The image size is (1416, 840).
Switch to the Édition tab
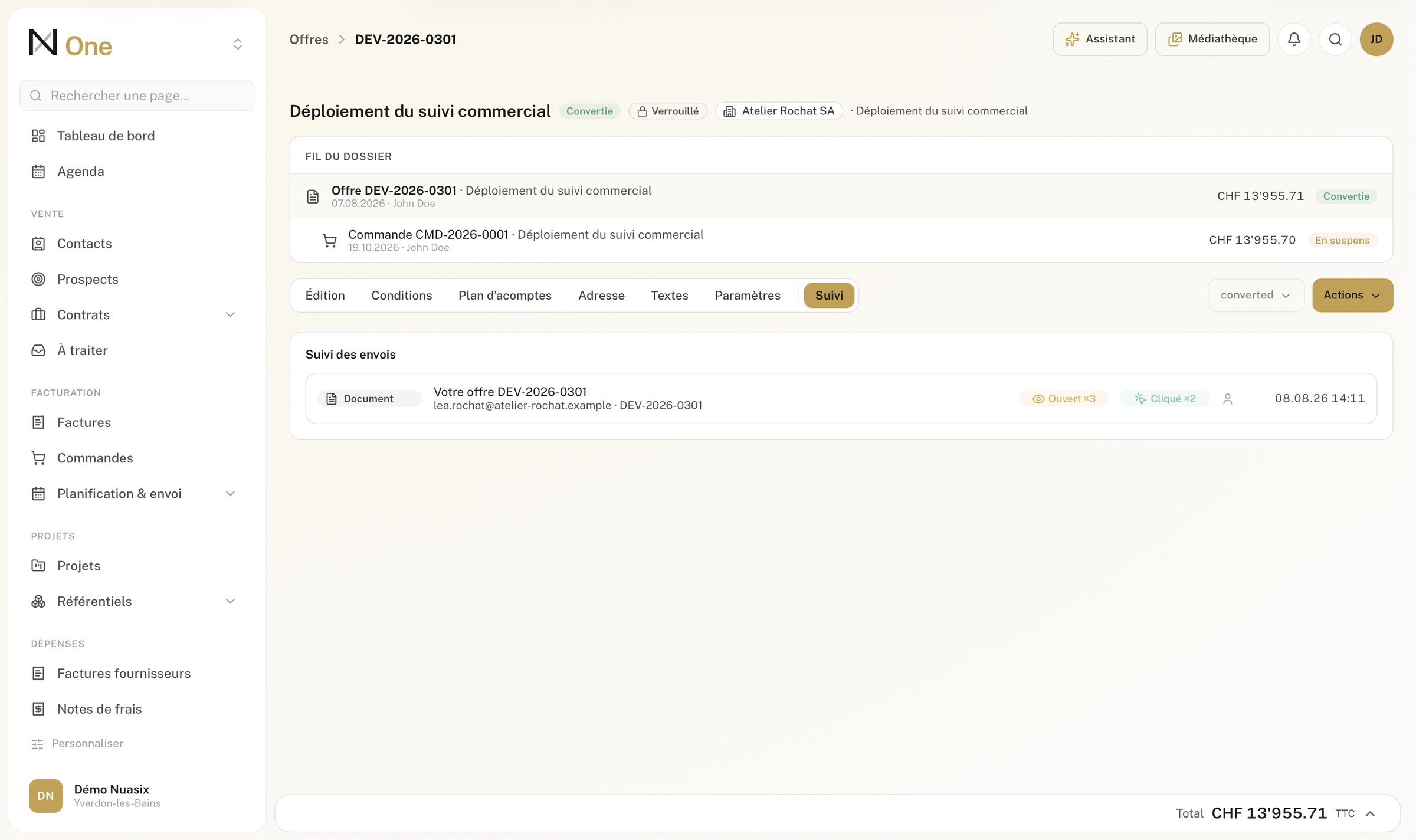(325, 296)
